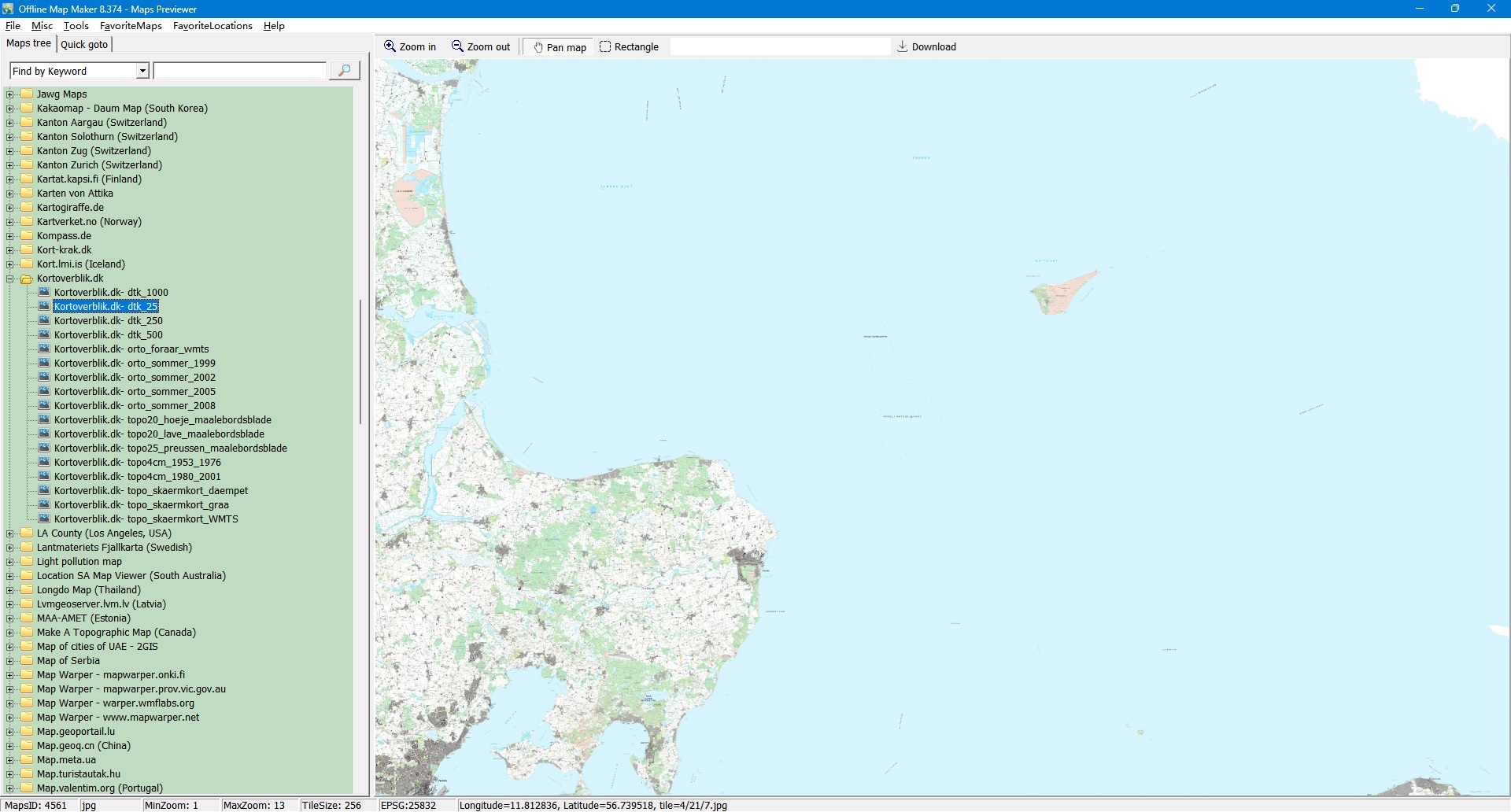The height and width of the screenshot is (812, 1511).
Task: Open the Find by Keyword dropdown
Action: click(x=142, y=72)
